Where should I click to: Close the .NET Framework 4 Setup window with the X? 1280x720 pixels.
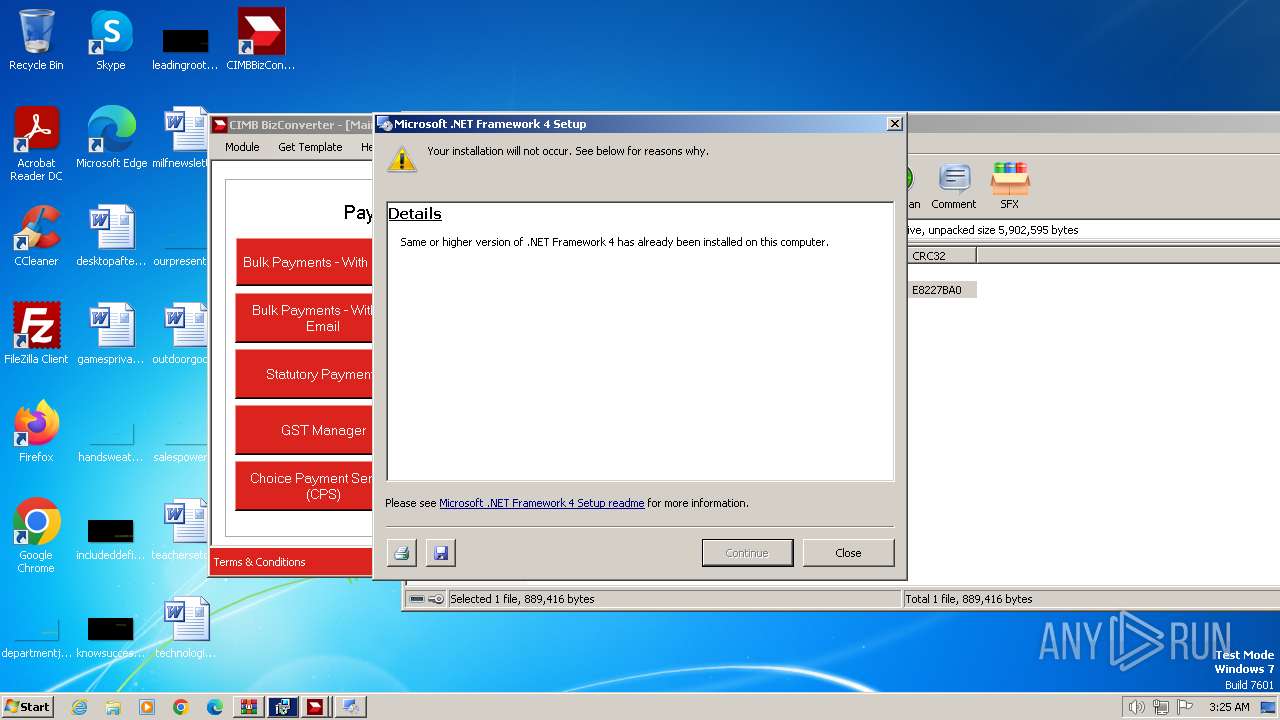pyautogui.click(x=895, y=124)
